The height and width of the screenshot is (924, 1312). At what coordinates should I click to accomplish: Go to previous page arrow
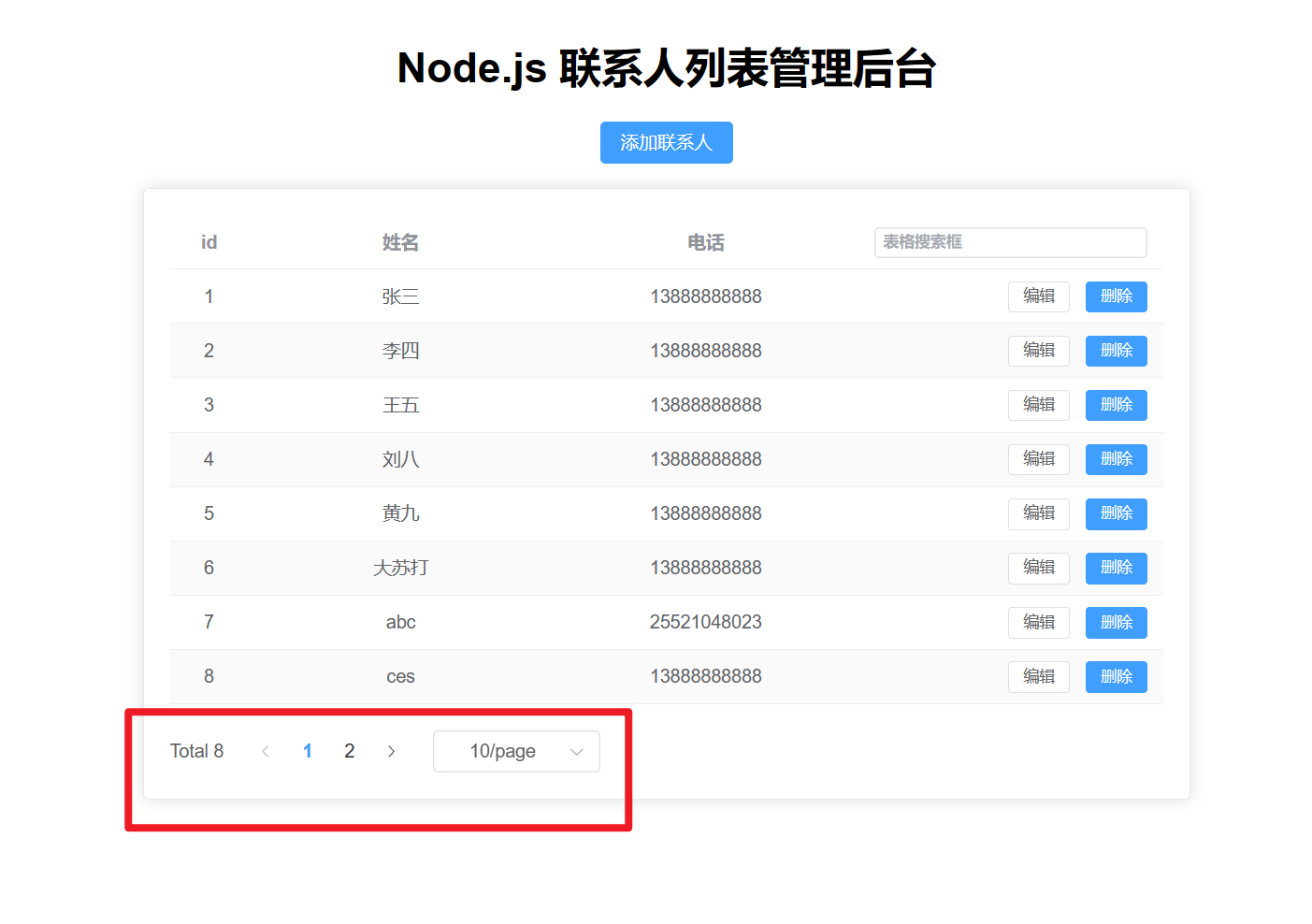click(266, 751)
